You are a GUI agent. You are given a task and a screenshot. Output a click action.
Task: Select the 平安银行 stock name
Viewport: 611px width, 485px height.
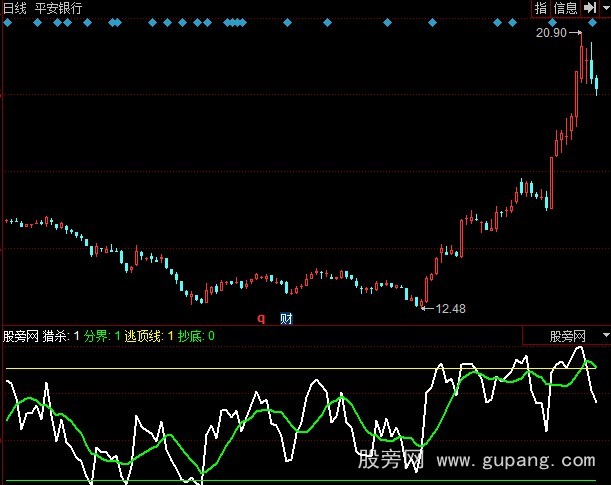[59, 8]
